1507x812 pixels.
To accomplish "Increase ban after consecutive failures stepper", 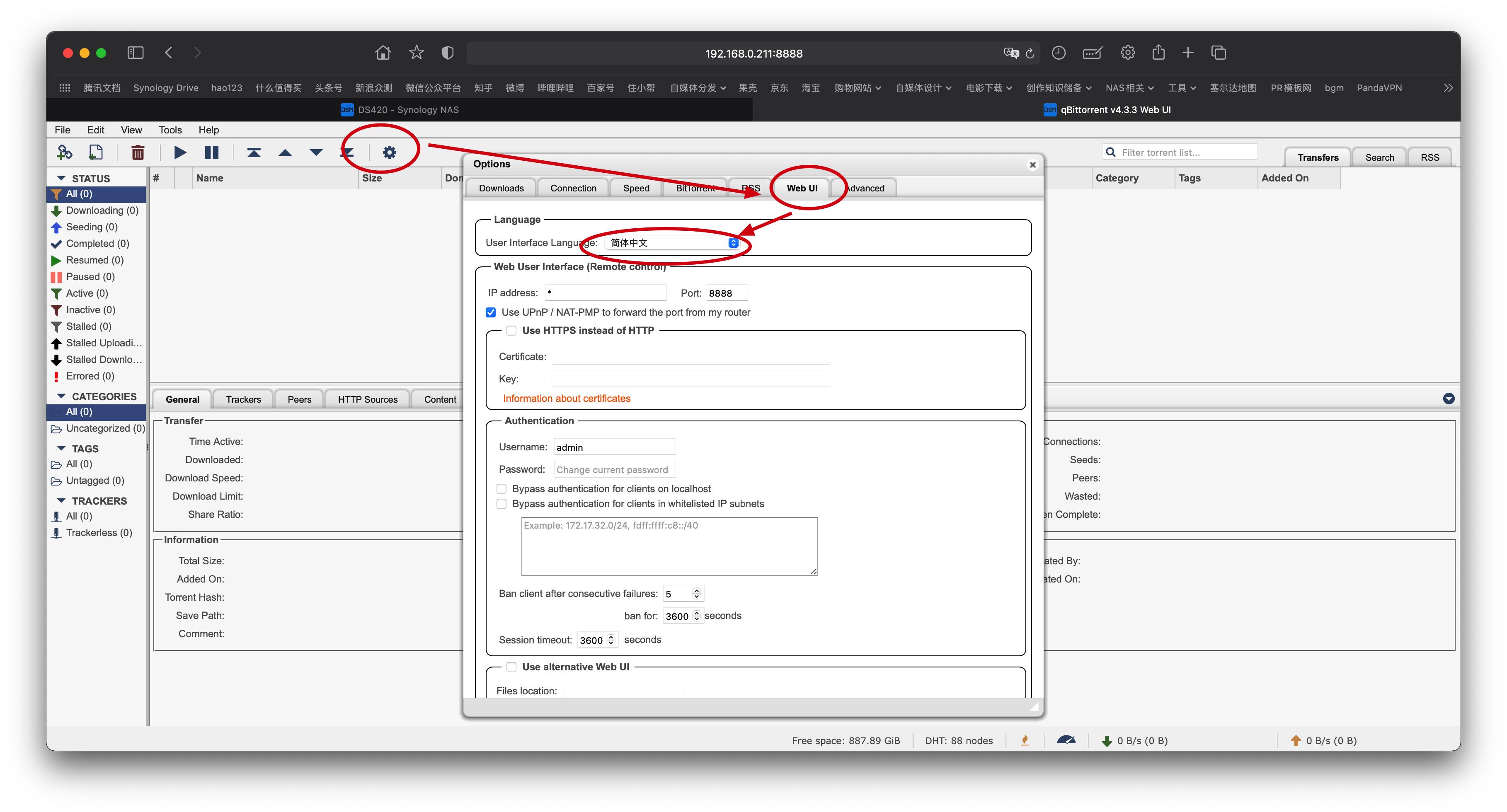I will pos(696,590).
